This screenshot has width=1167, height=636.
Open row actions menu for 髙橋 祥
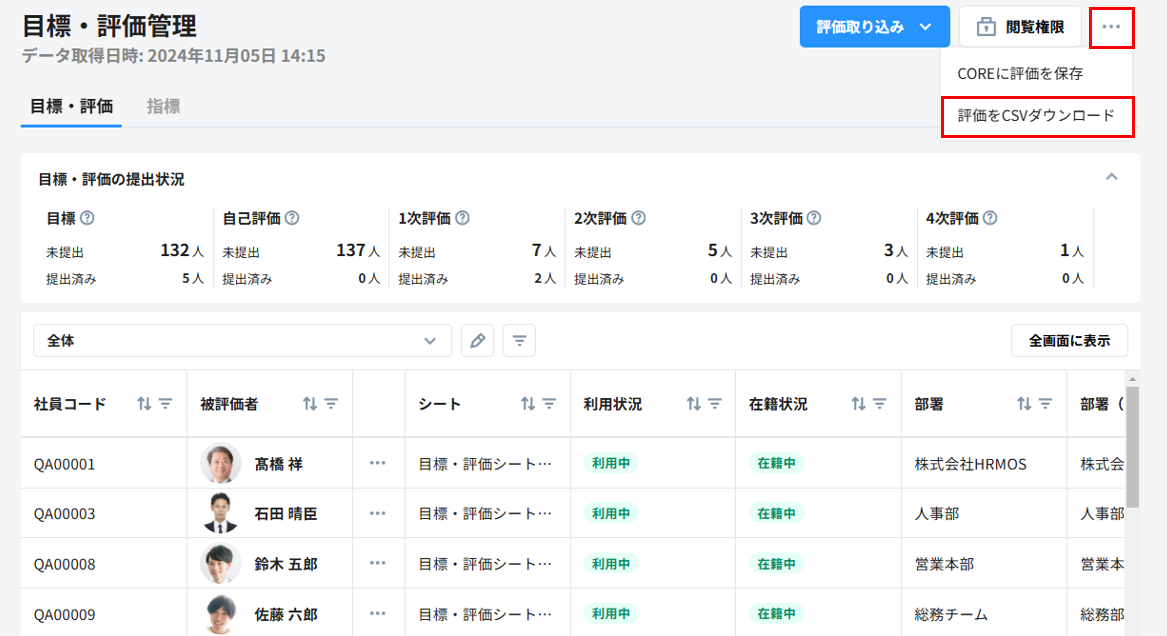click(377, 464)
